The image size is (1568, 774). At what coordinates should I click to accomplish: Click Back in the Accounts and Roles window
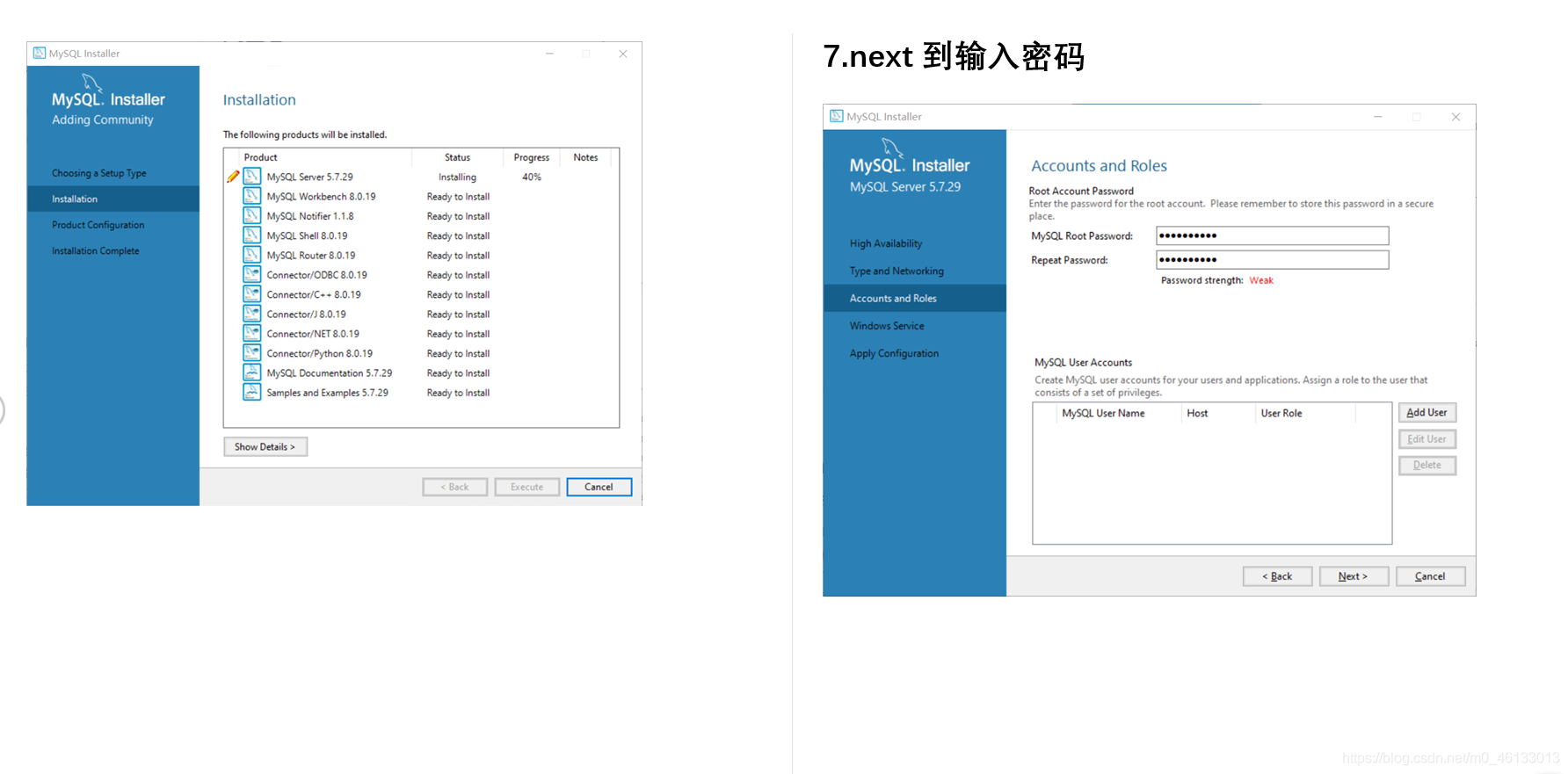[x=1278, y=576]
